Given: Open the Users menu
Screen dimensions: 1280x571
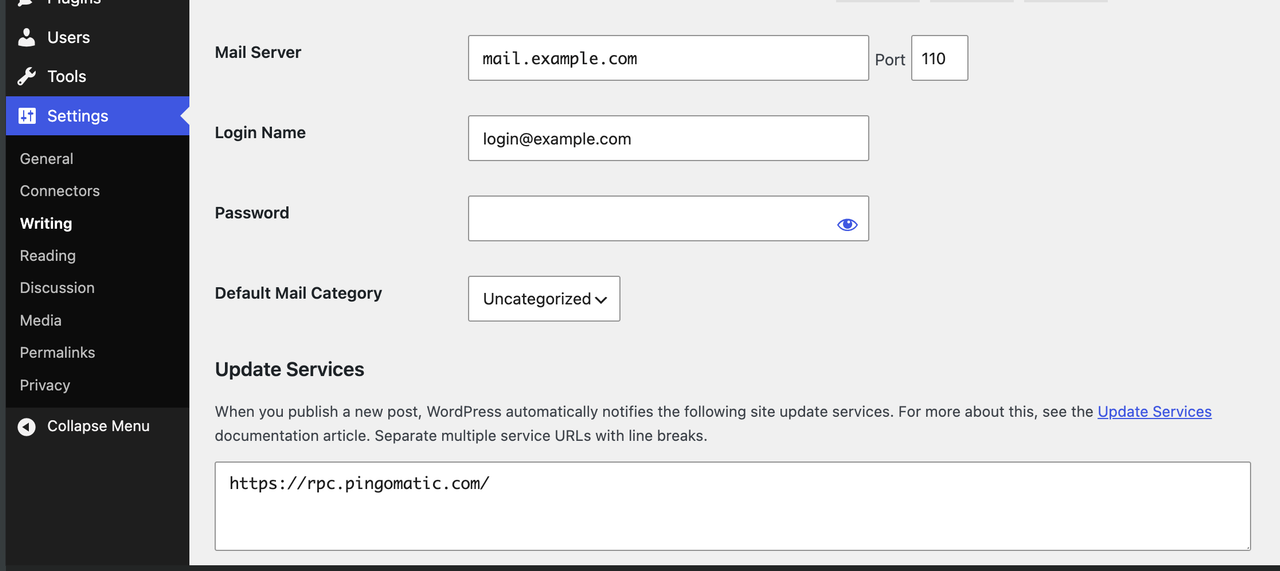Looking at the screenshot, I should click(x=97, y=37).
